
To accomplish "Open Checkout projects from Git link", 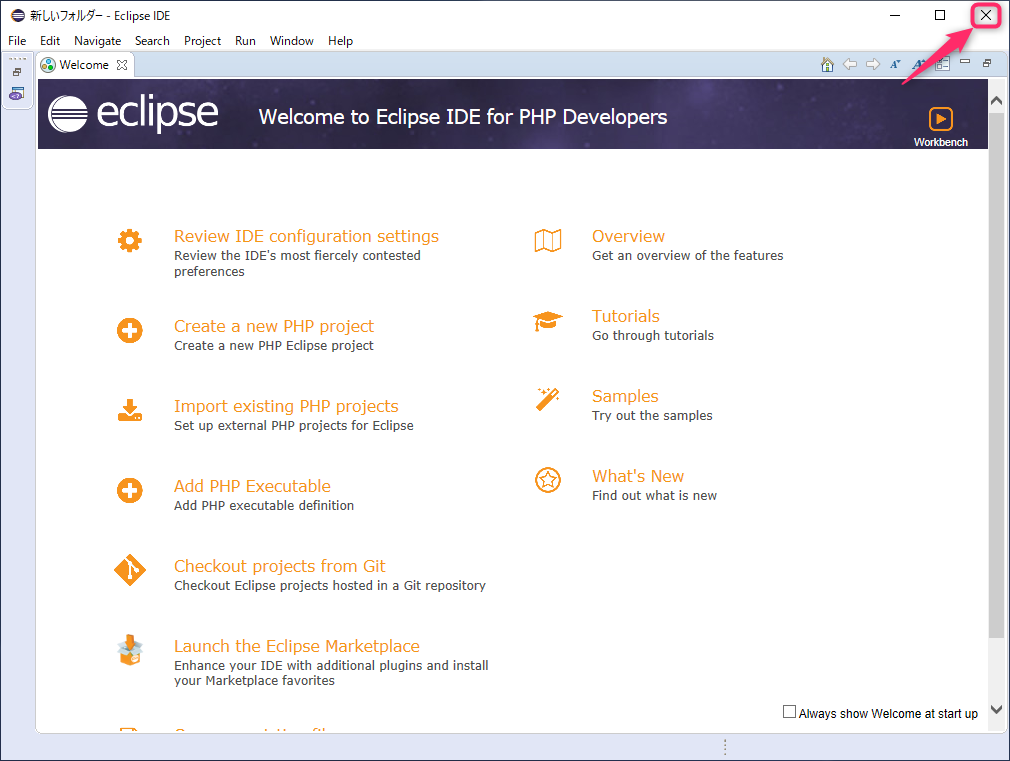I will (280, 566).
